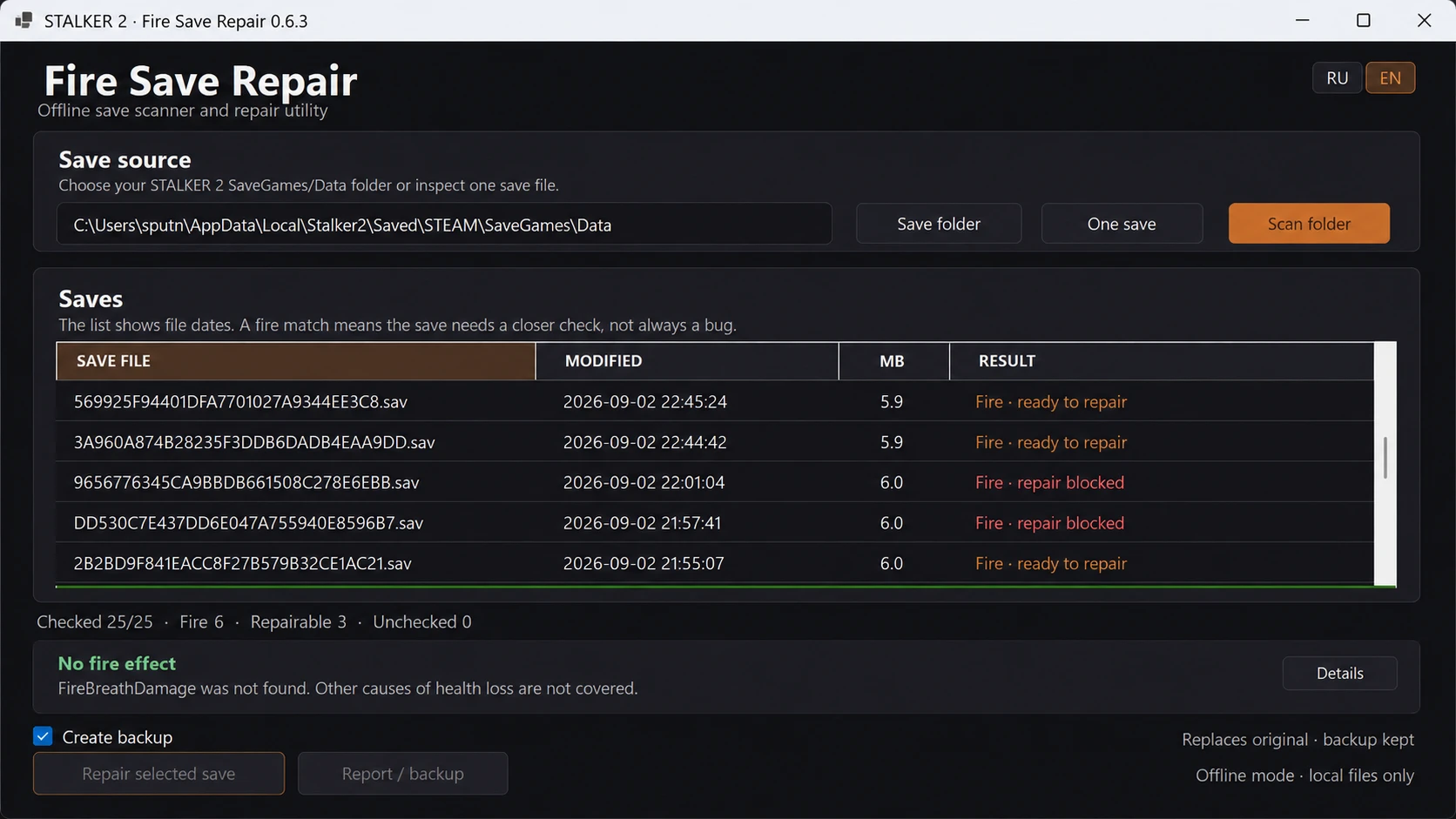
Task: Click the saves list scrollbar thumb
Action: coord(1385,457)
